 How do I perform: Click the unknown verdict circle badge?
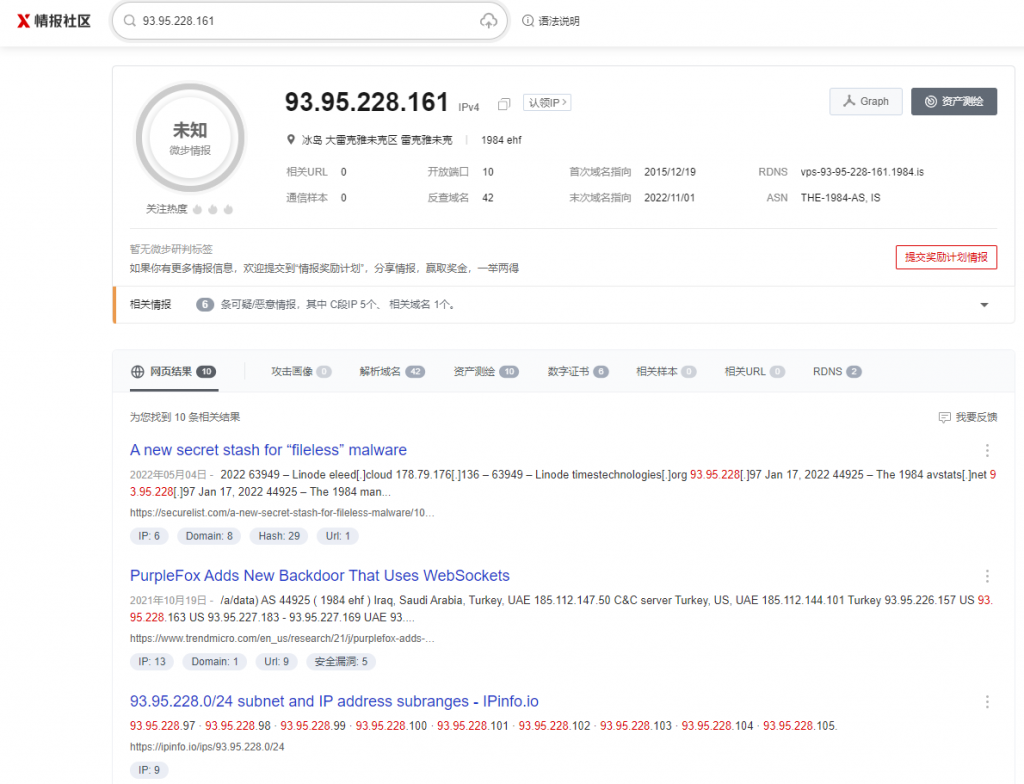click(x=190, y=138)
